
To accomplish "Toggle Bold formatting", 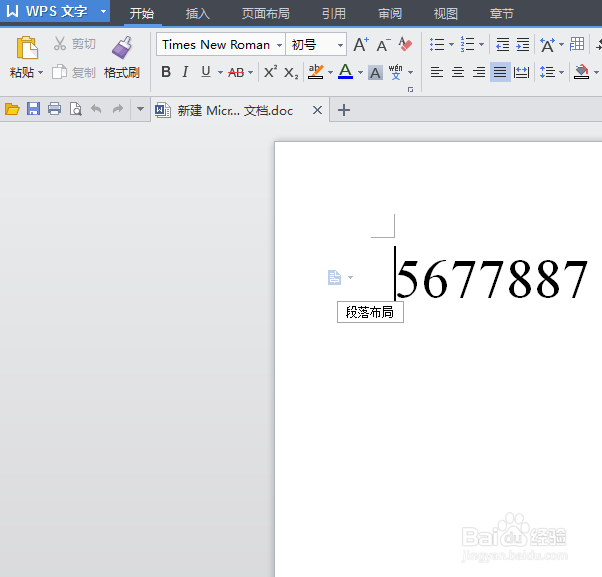I will pos(166,72).
